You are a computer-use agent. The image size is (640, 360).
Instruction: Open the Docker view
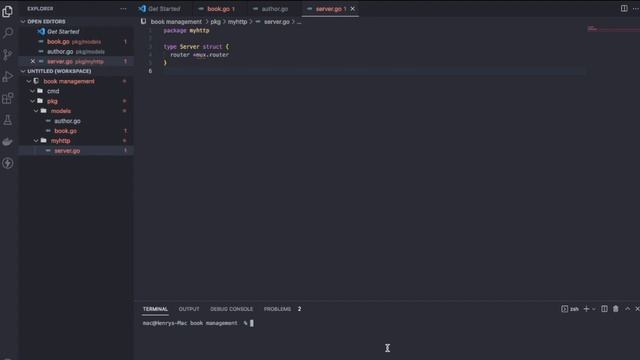click(x=7, y=142)
